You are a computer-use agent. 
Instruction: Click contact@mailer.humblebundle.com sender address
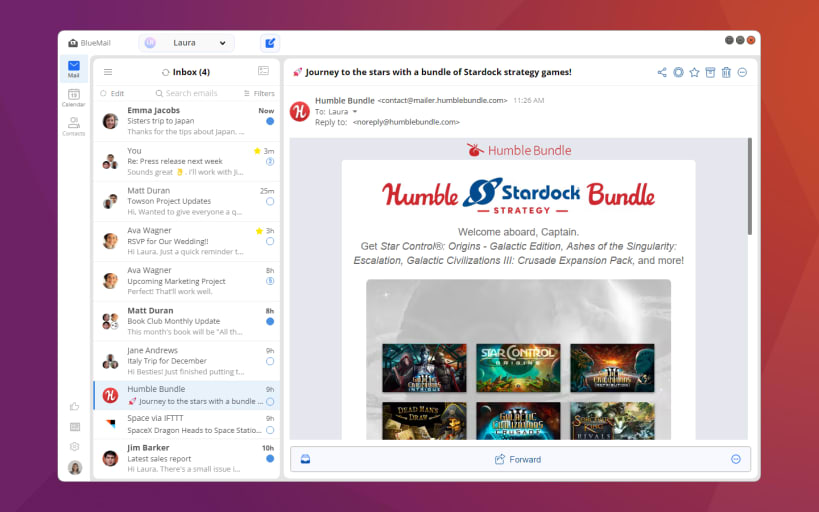coord(442,100)
